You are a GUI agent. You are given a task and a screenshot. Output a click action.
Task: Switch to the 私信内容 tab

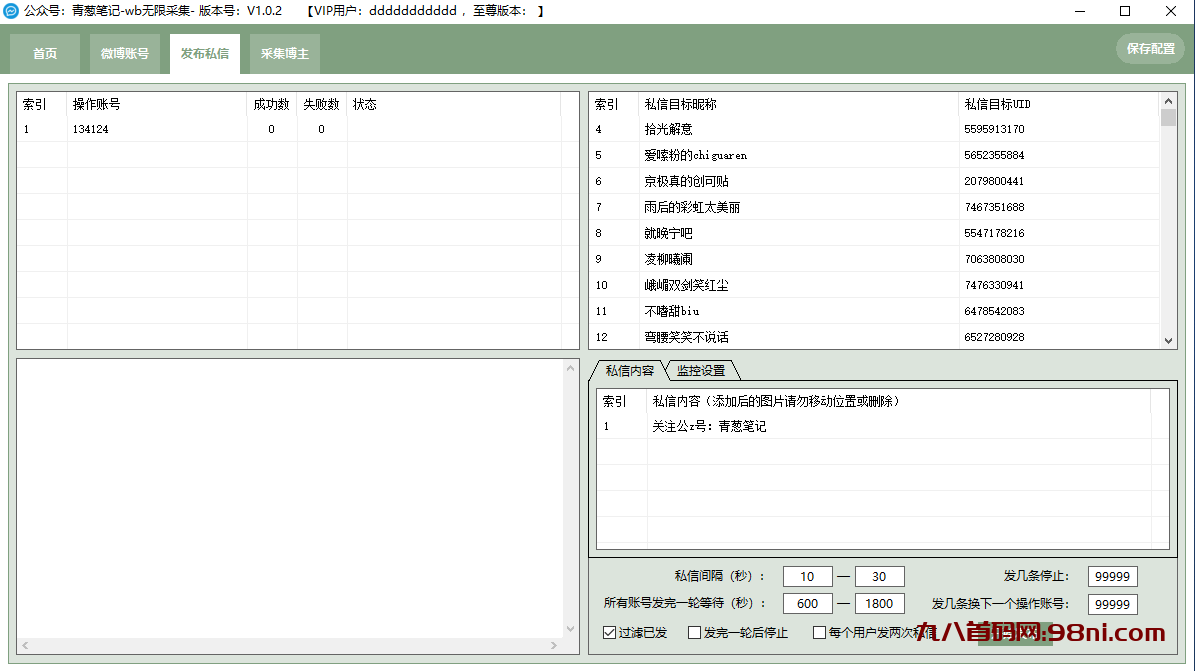[630, 369]
